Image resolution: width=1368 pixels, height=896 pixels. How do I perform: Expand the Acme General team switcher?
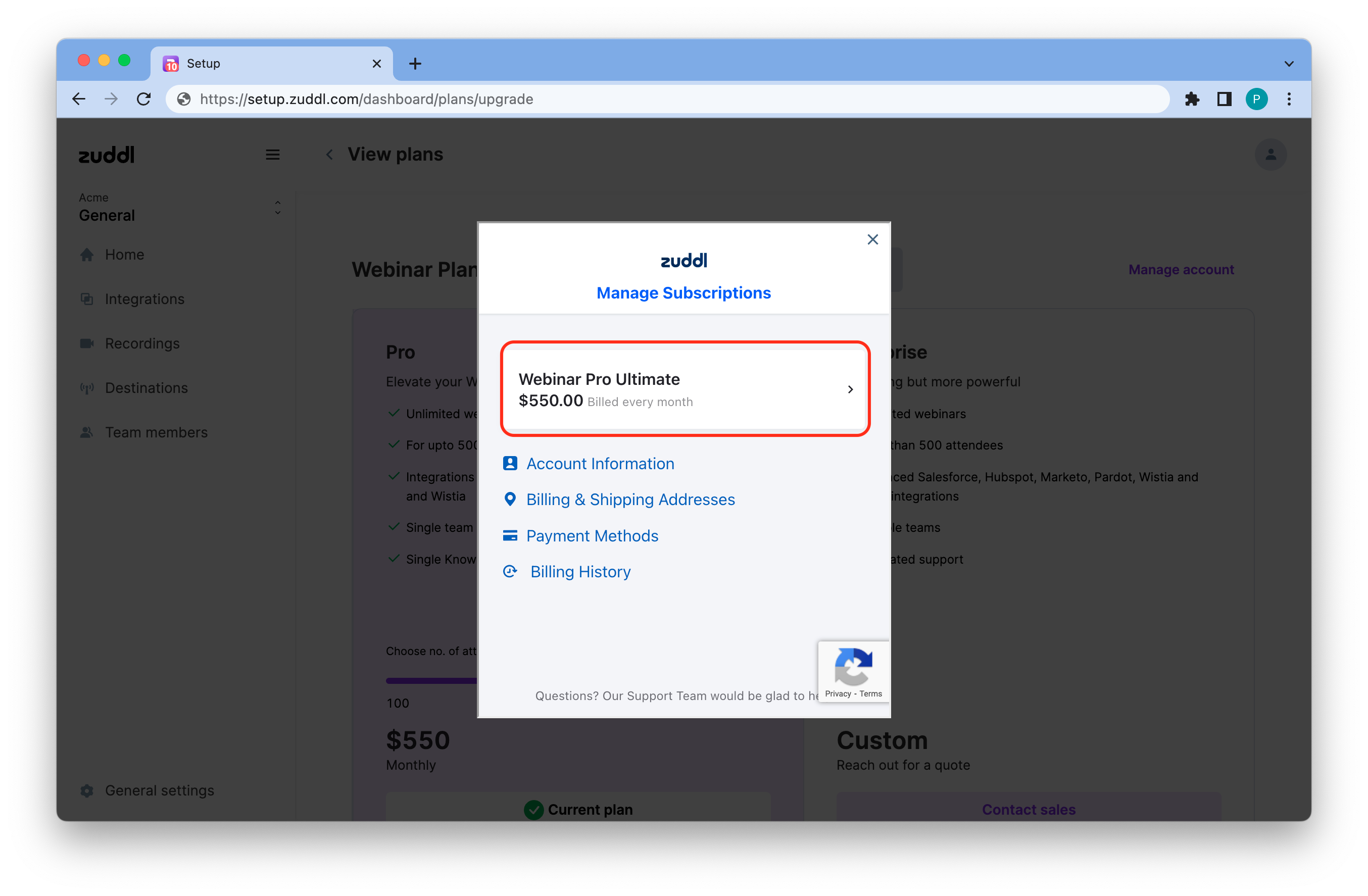278,208
